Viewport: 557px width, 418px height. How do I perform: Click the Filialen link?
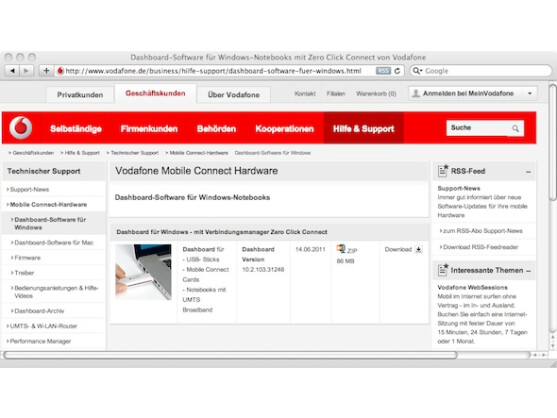[336, 94]
